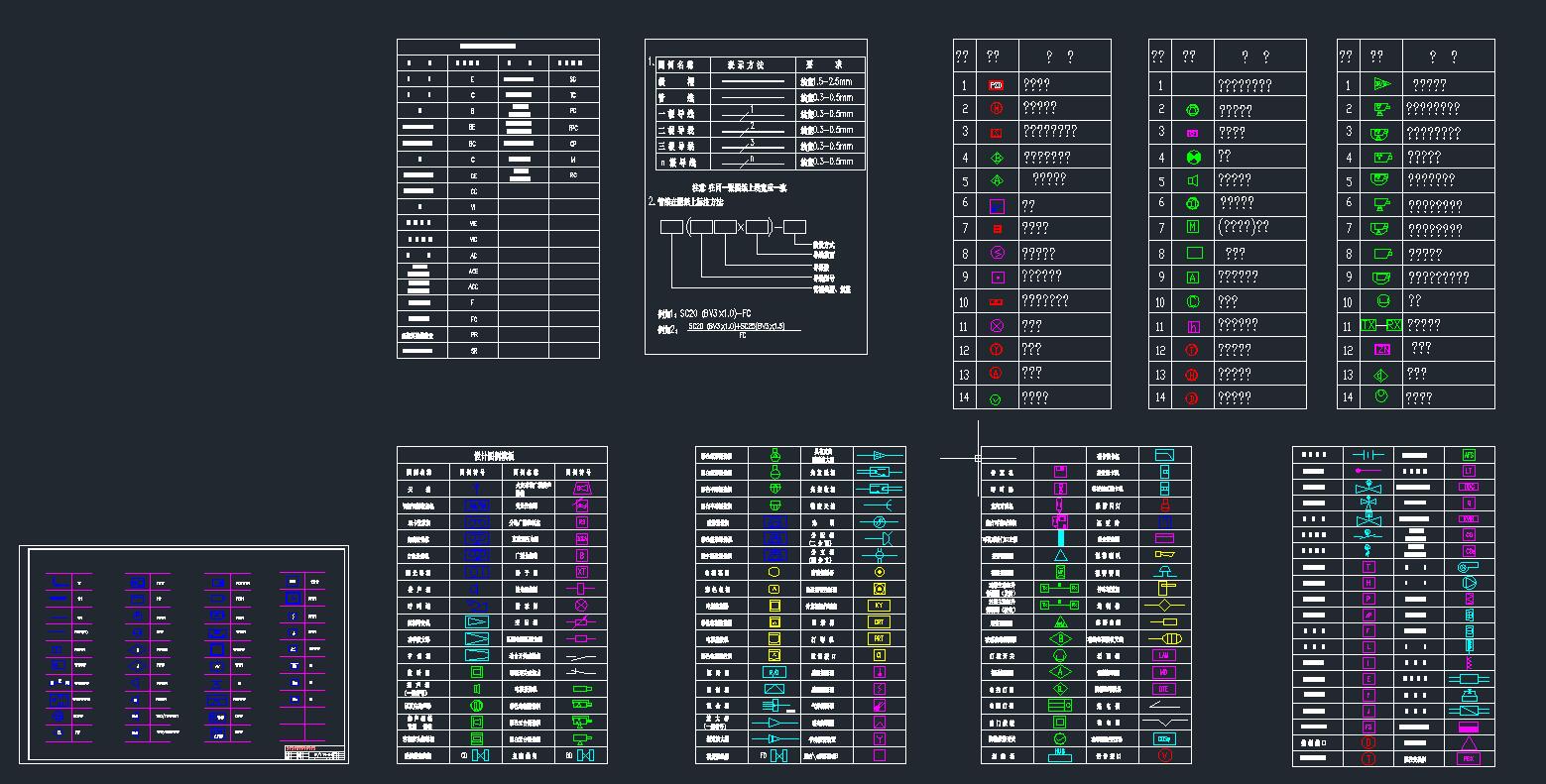Select the magenta XT box symbol
The image size is (1546, 784).
tap(582, 572)
